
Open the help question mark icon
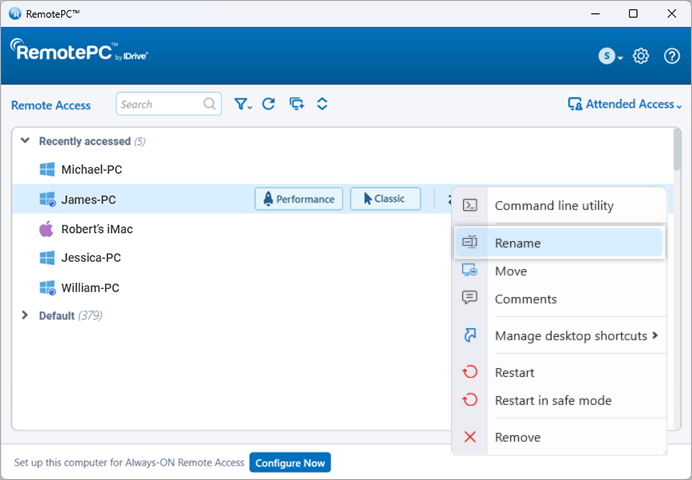pos(672,56)
